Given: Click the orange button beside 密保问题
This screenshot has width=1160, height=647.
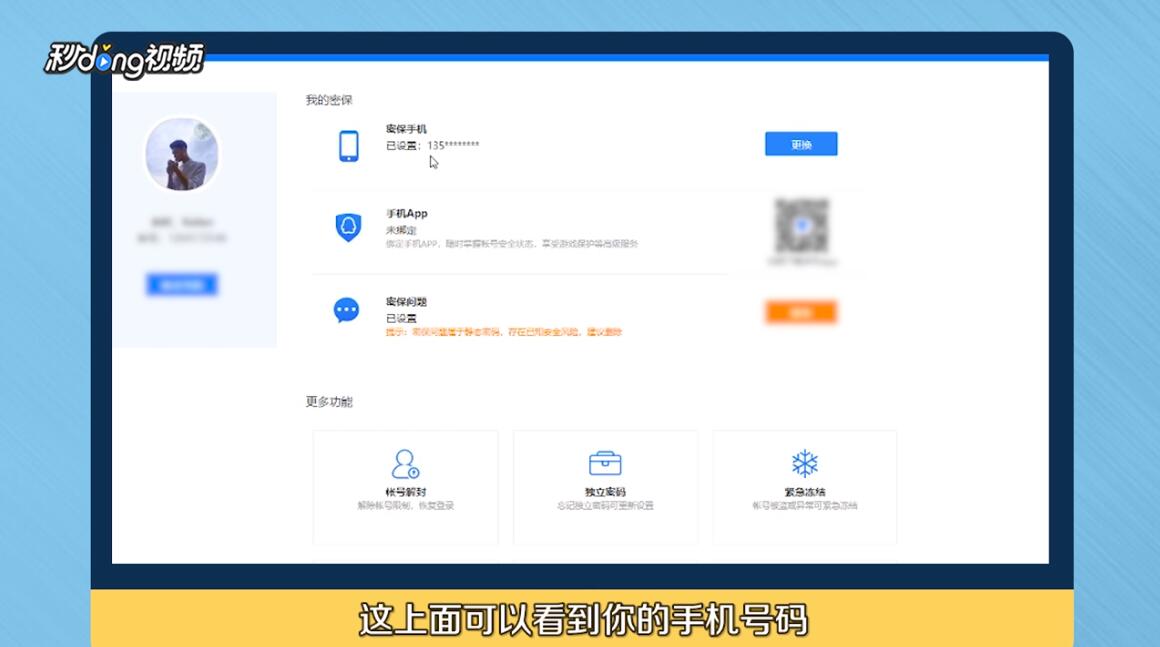Looking at the screenshot, I should 801,311.
